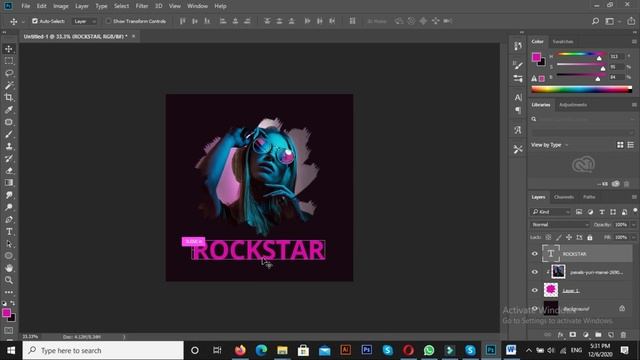640x360 pixels.
Task: Select the Crop tool
Action: [x=9, y=98]
